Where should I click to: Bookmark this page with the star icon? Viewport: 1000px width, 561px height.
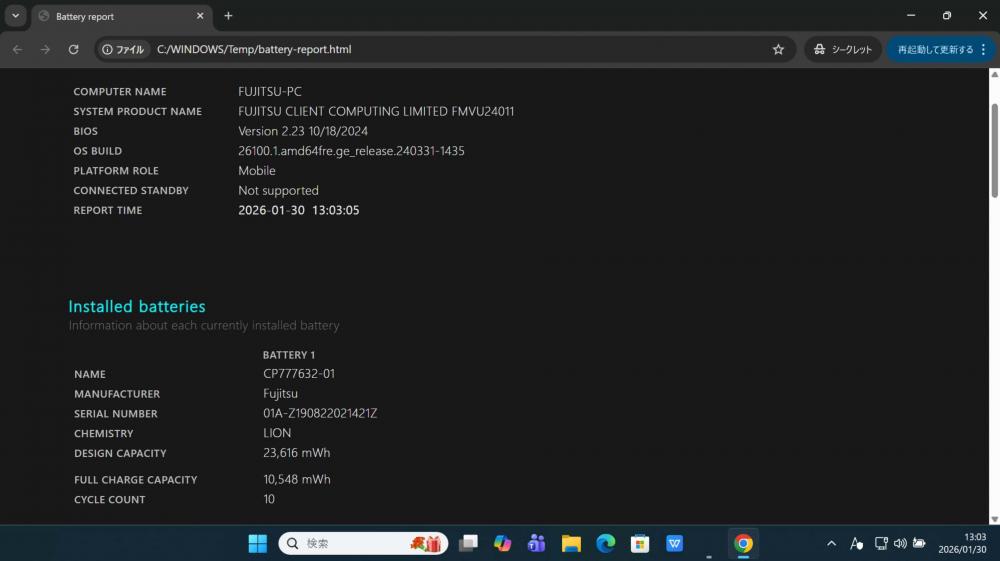click(x=778, y=49)
